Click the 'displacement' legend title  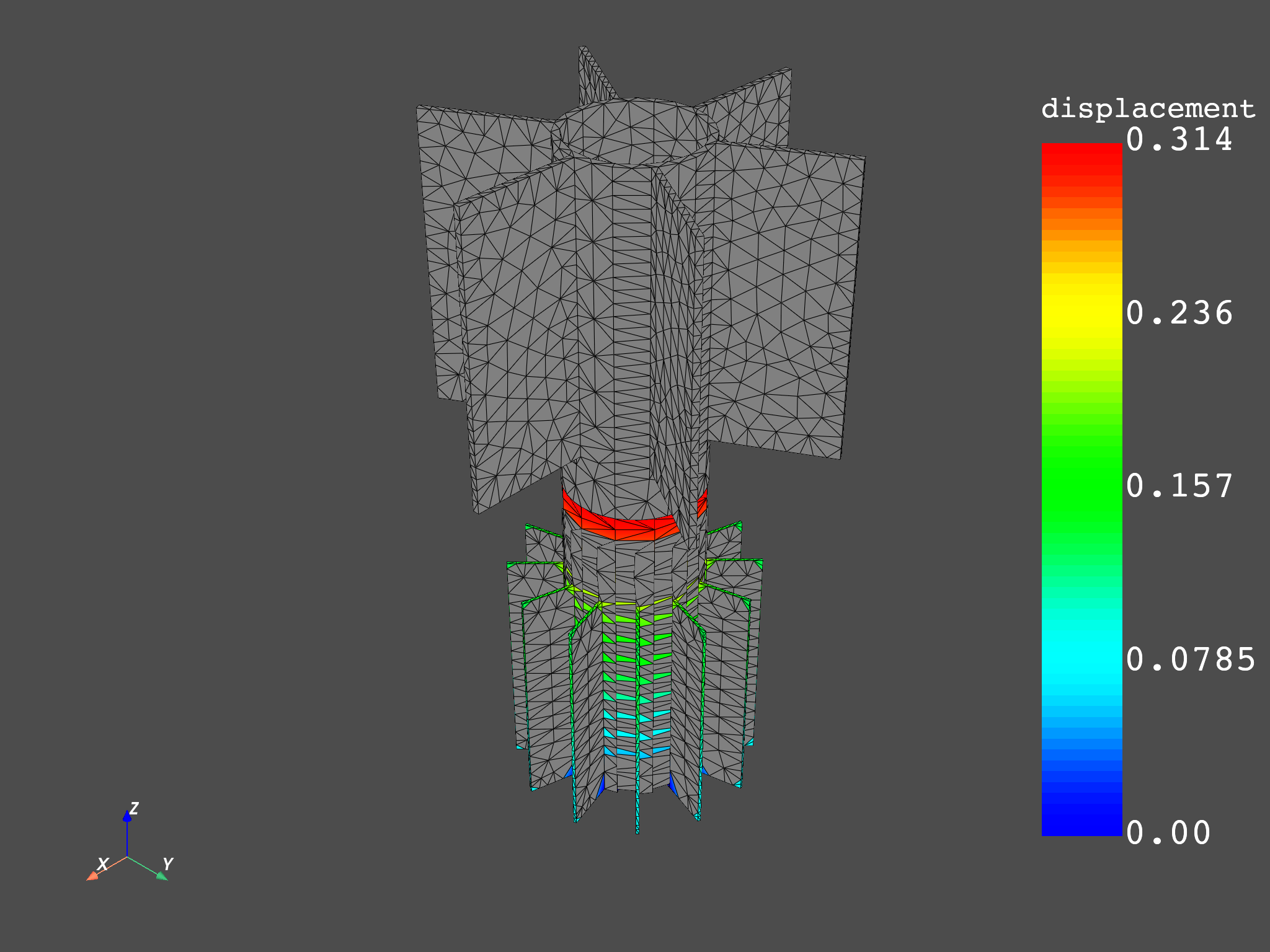(1148, 109)
